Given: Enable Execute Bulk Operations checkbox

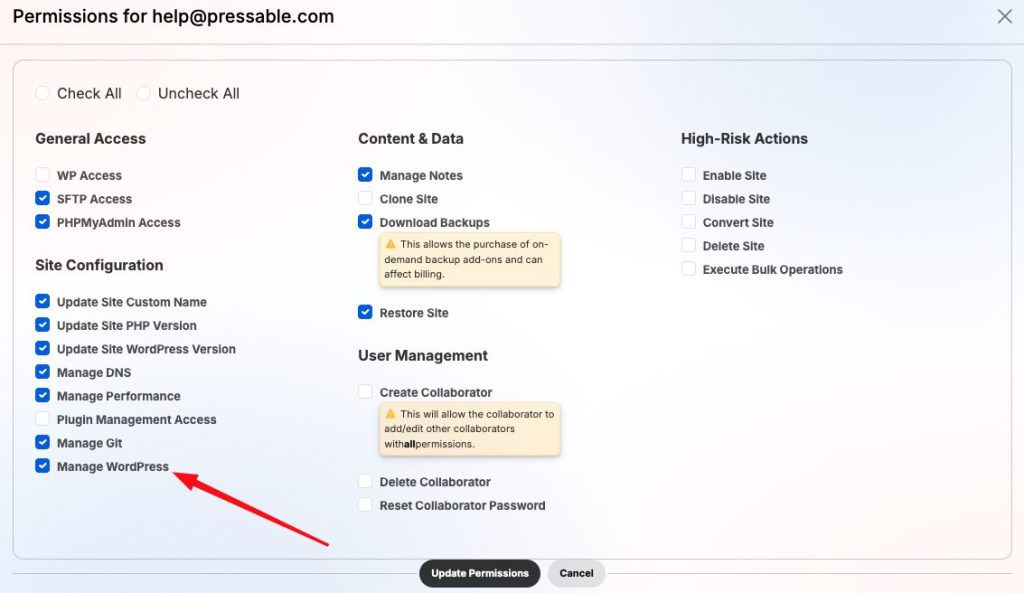Looking at the screenshot, I should [x=689, y=269].
